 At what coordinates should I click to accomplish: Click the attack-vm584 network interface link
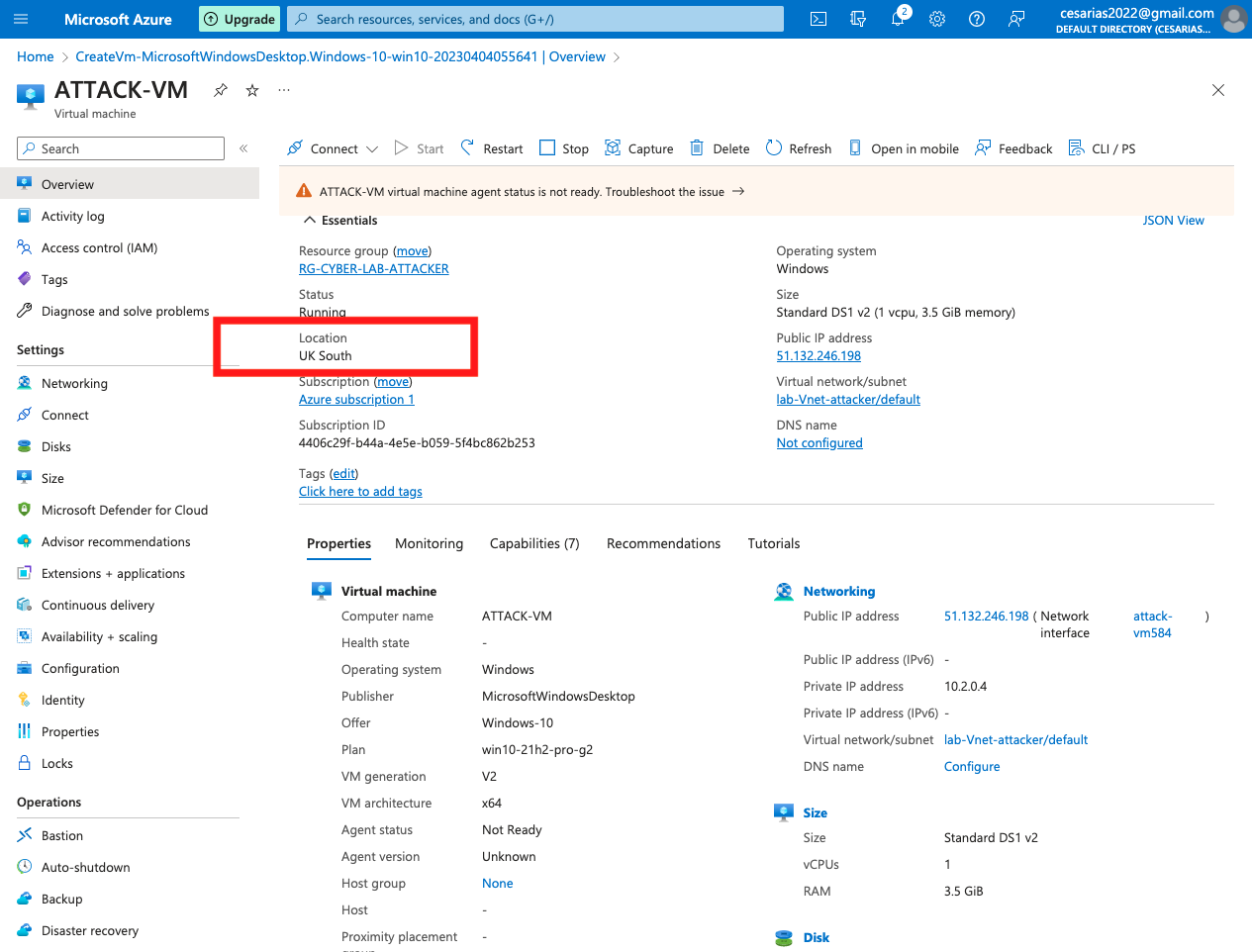point(1152,624)
